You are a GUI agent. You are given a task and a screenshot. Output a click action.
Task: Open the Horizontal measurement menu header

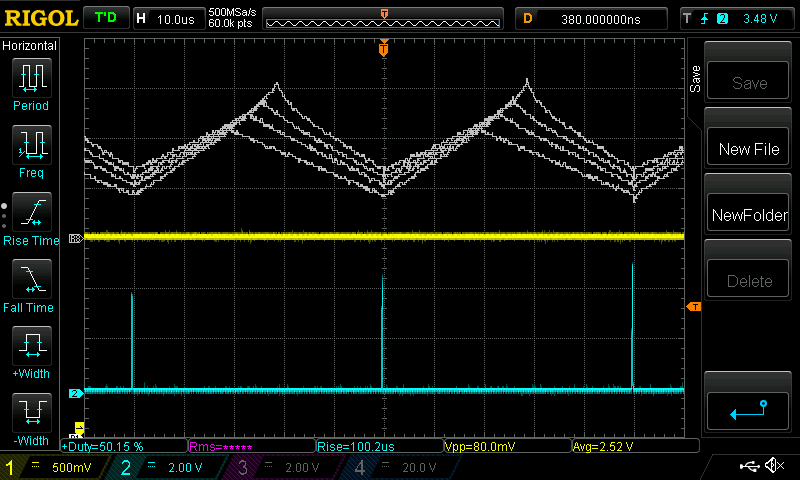point(30,46)
